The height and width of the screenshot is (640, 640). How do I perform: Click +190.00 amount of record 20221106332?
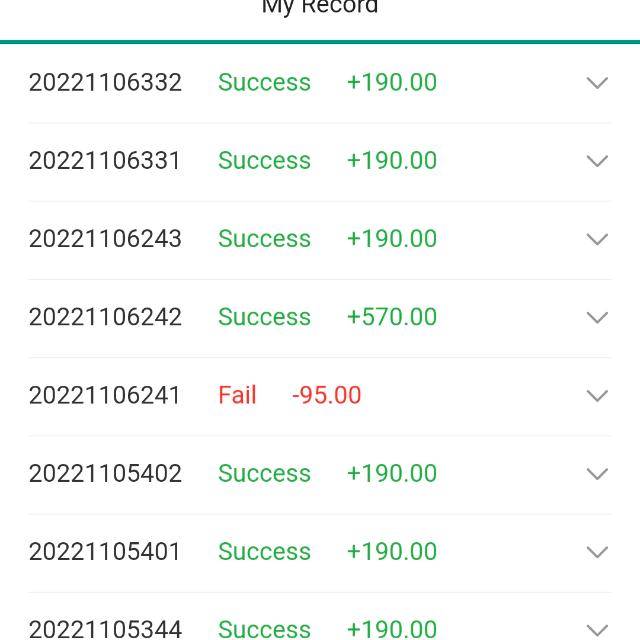392,82
